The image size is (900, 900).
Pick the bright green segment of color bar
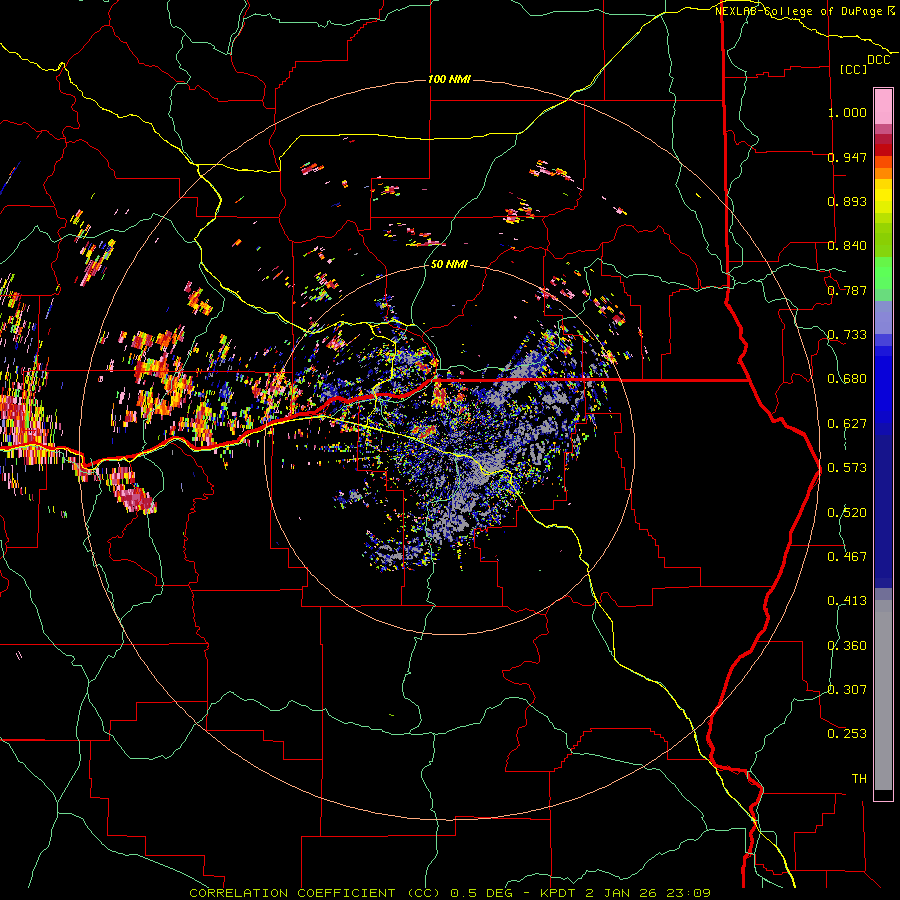(883, 273)
